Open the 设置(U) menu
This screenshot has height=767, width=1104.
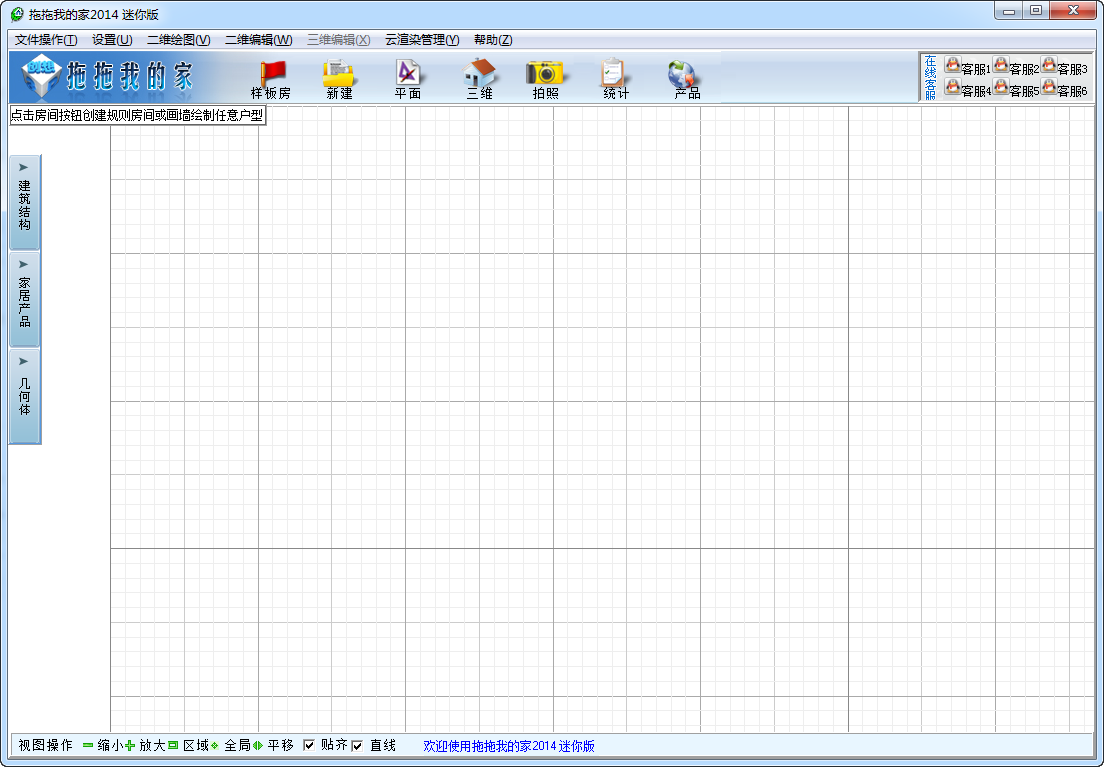pos(112,39)
